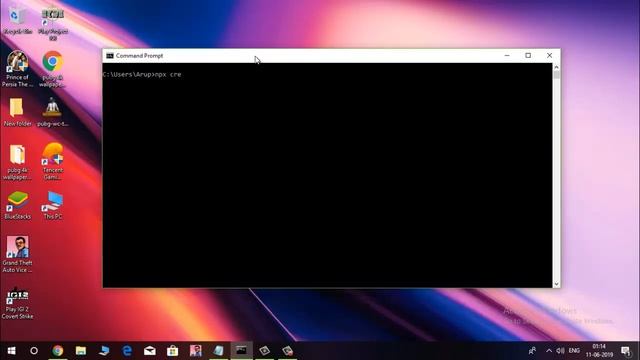Open the Windows Start menu
Viewport: 640px width, 360px height.
pos(11,351)
